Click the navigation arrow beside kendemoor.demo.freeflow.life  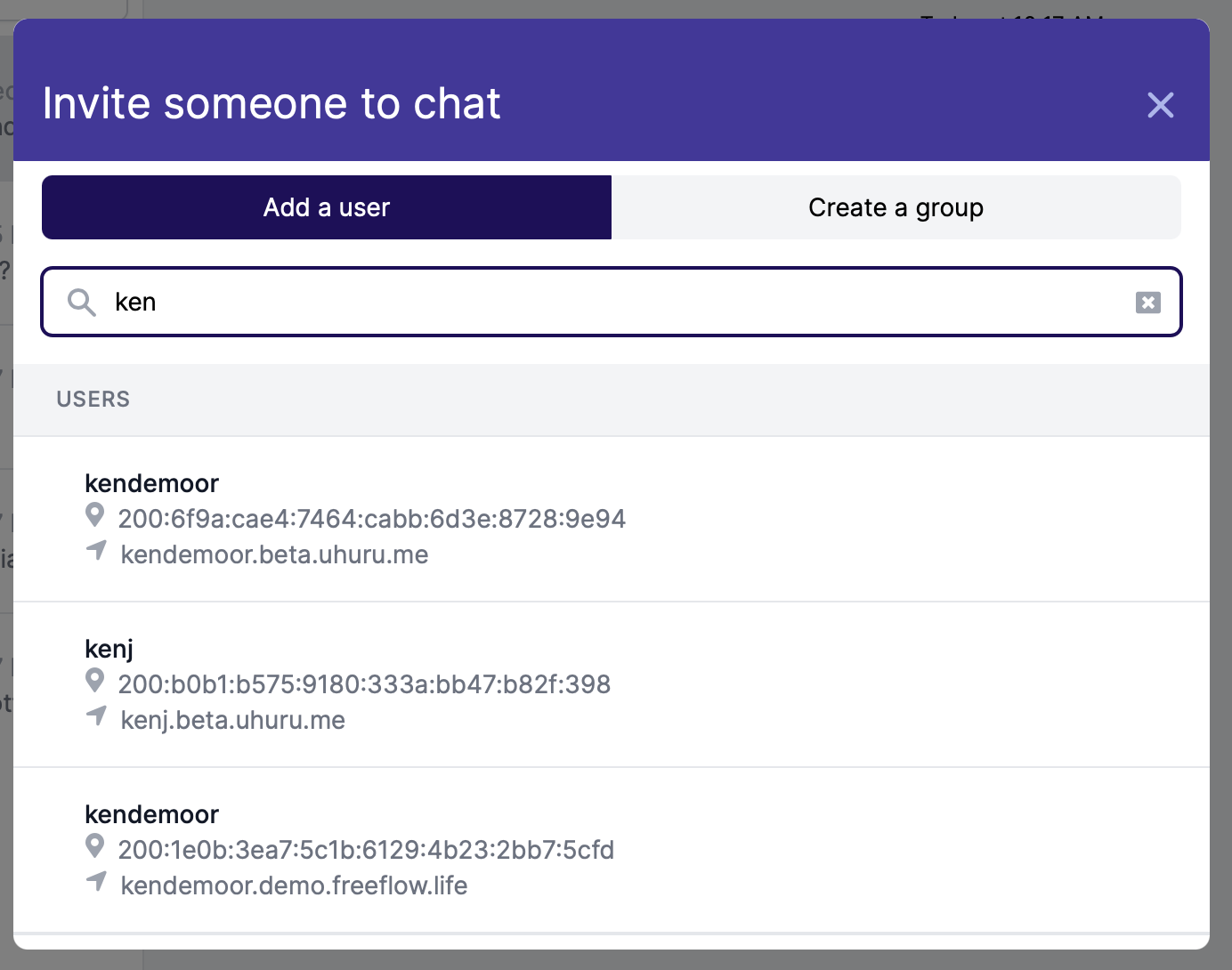[96, 882]
